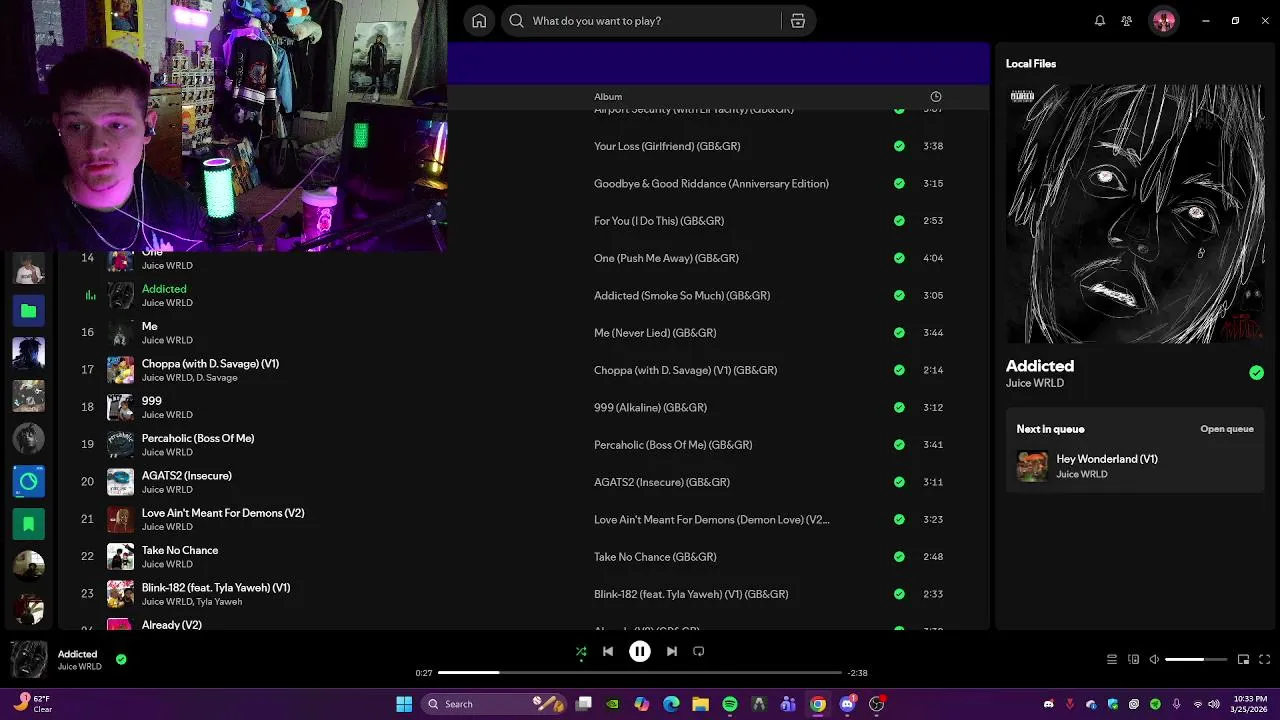
Task: Open File Explorer from the taskbar
Action: 700,704
